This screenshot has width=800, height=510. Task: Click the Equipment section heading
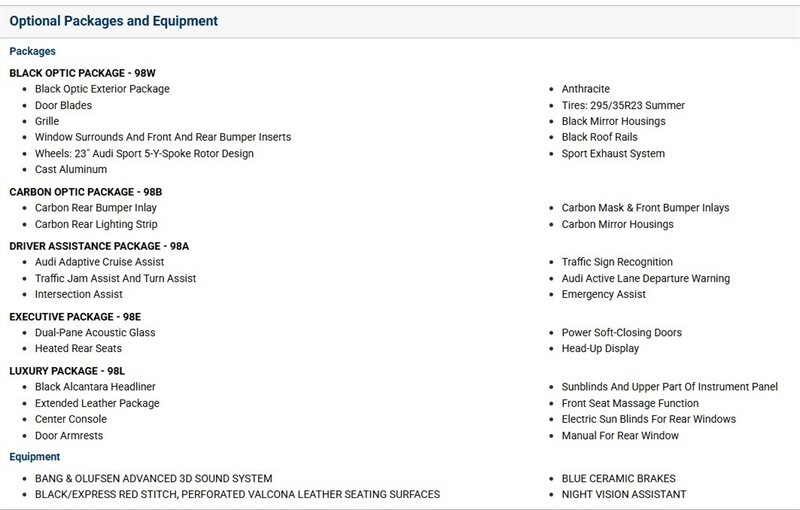pos(35,456)
